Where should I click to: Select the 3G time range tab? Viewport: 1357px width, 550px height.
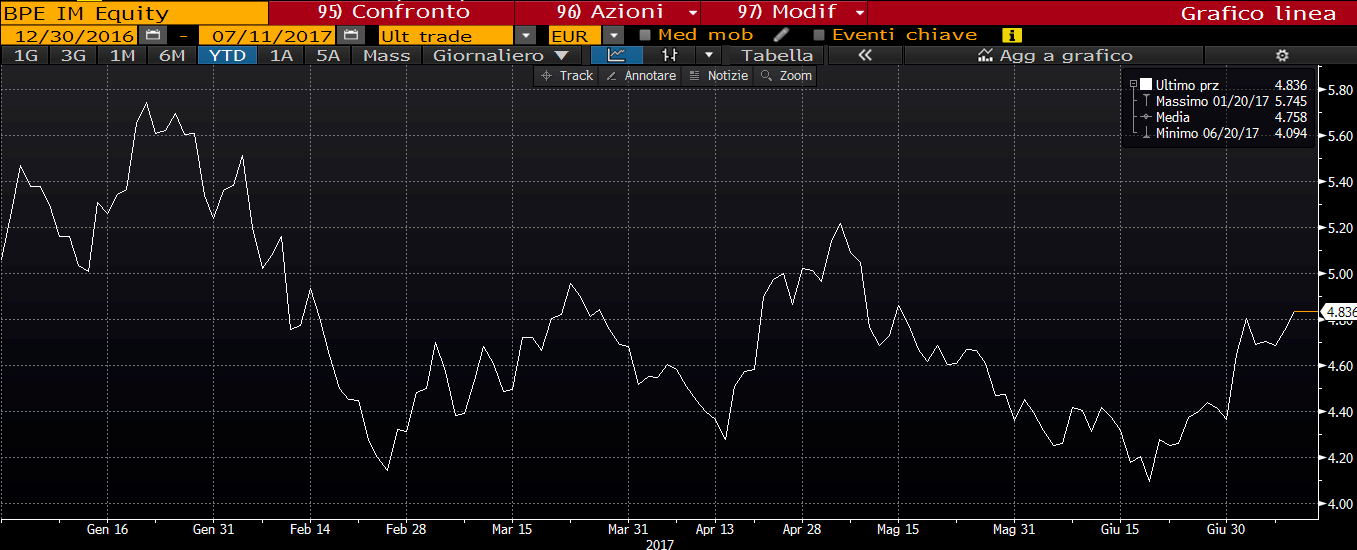coord(73,55)
